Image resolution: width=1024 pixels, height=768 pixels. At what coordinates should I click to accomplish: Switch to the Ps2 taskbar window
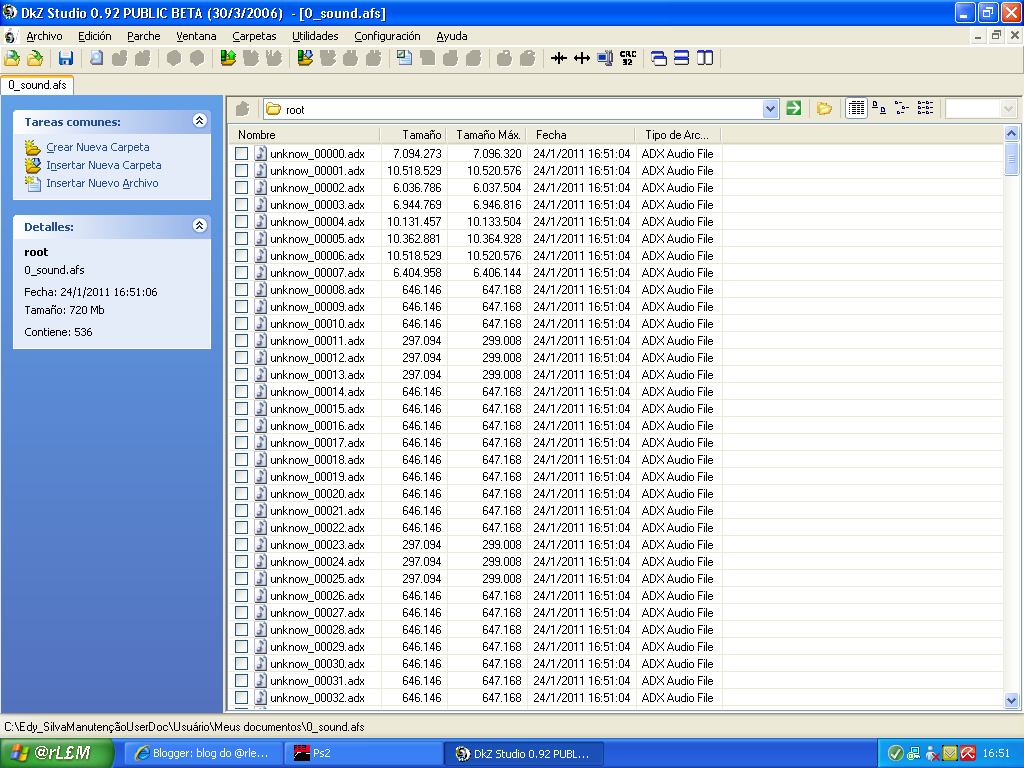coord(364,753)
